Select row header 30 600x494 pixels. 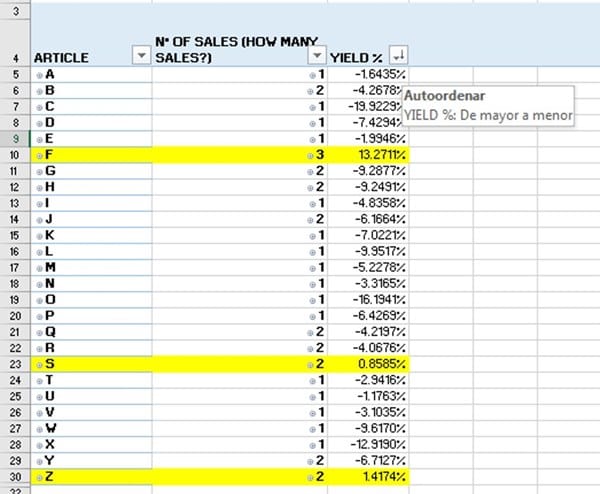16,476
